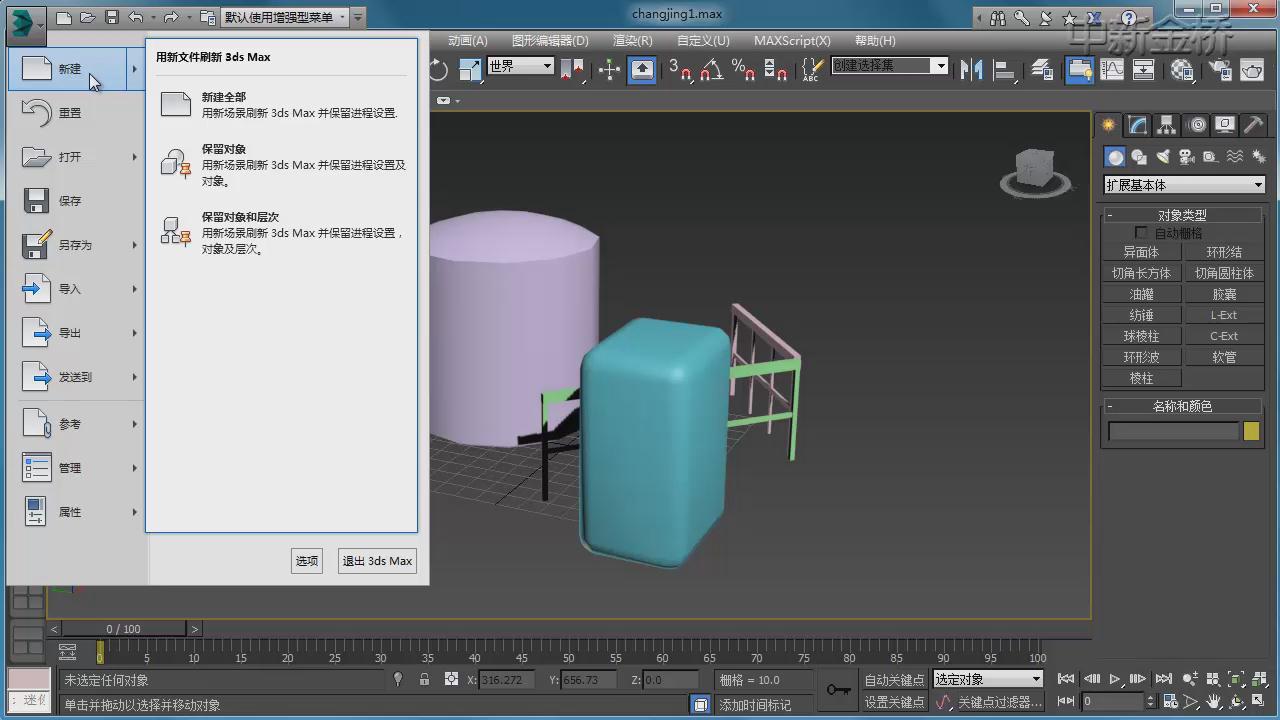Open the Layer Manager icon
This screenshot has width=1280, height=720.
click(1042, 69)
